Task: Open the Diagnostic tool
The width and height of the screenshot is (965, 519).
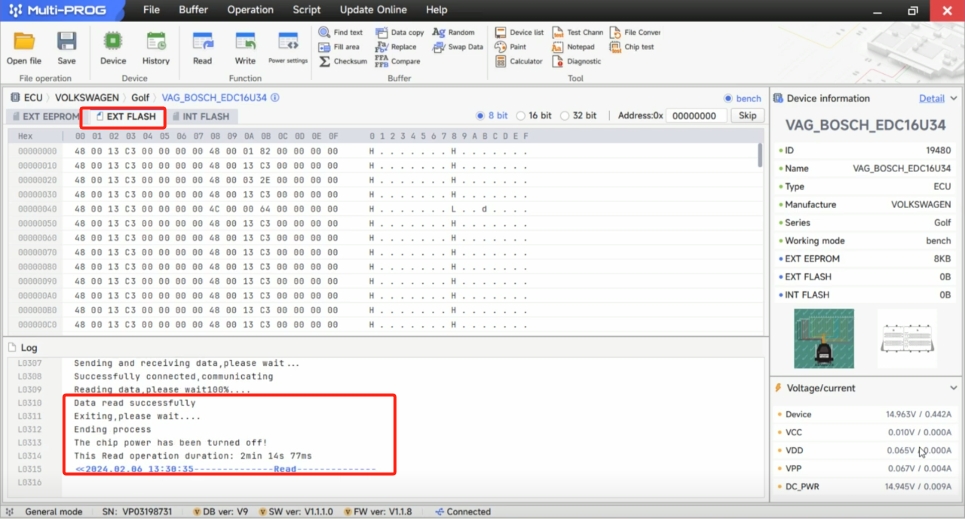Action: point(577,62)
